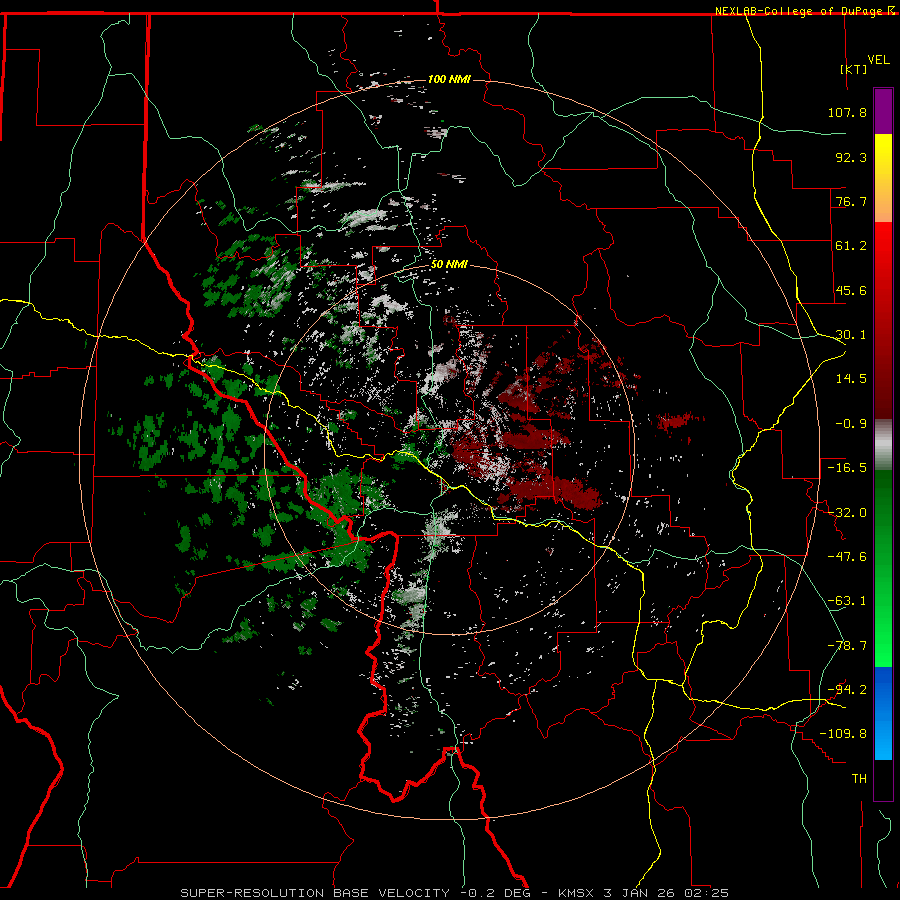Screen dimensions: 900x900
Task: Select the -16.5 legend value
Action: 847,468
